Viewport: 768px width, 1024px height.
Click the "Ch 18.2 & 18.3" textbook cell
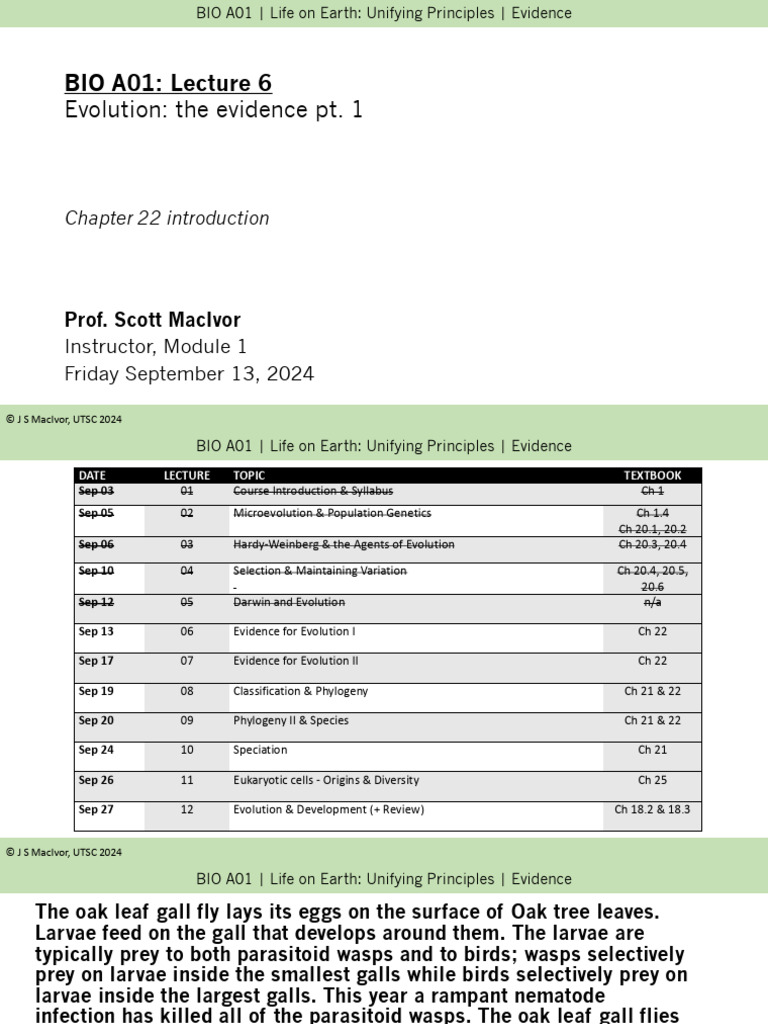(x=652, y=810)
